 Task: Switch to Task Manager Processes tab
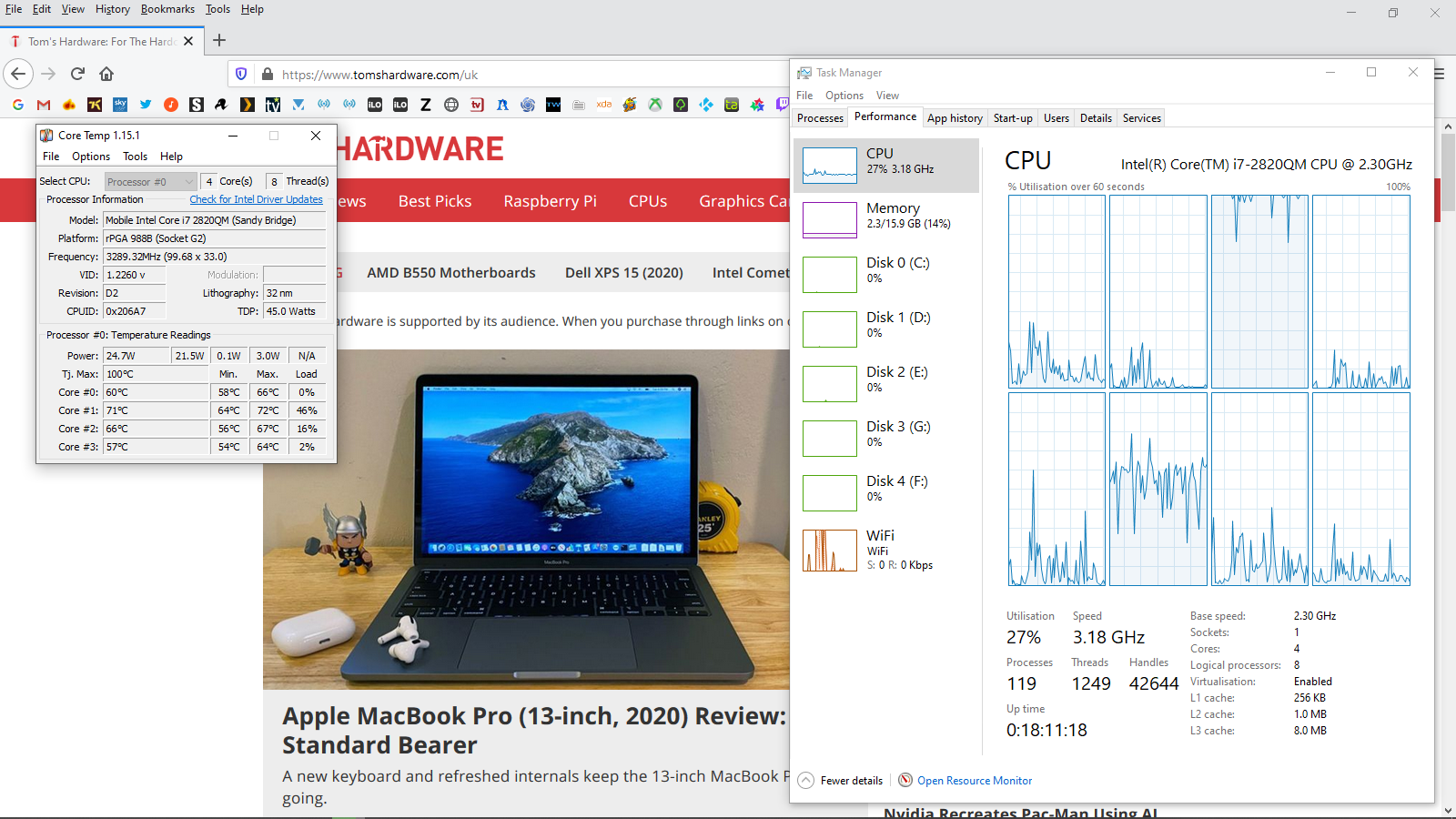(820, 118)
